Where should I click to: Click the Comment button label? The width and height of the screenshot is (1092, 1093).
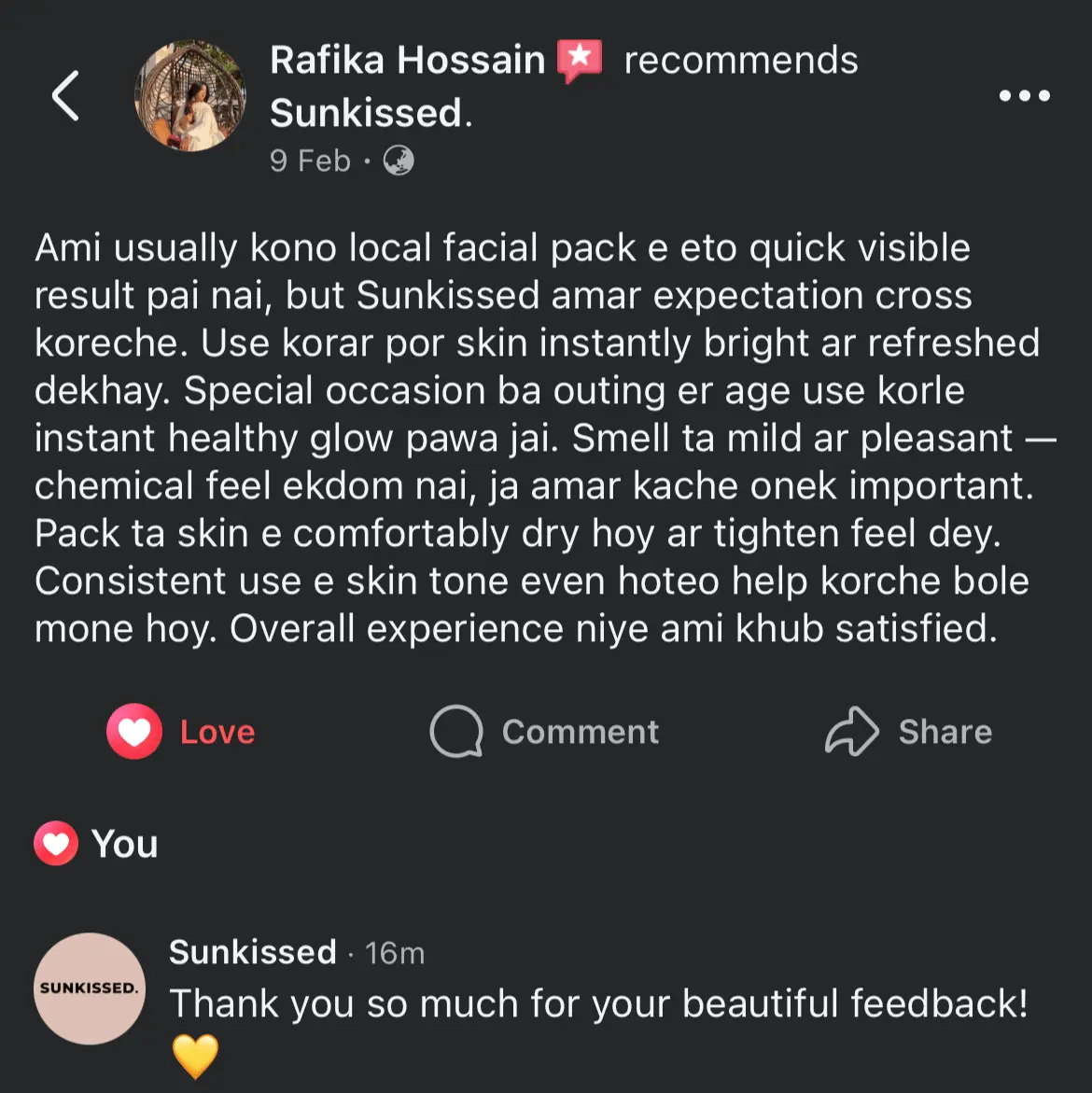point(581,732)
